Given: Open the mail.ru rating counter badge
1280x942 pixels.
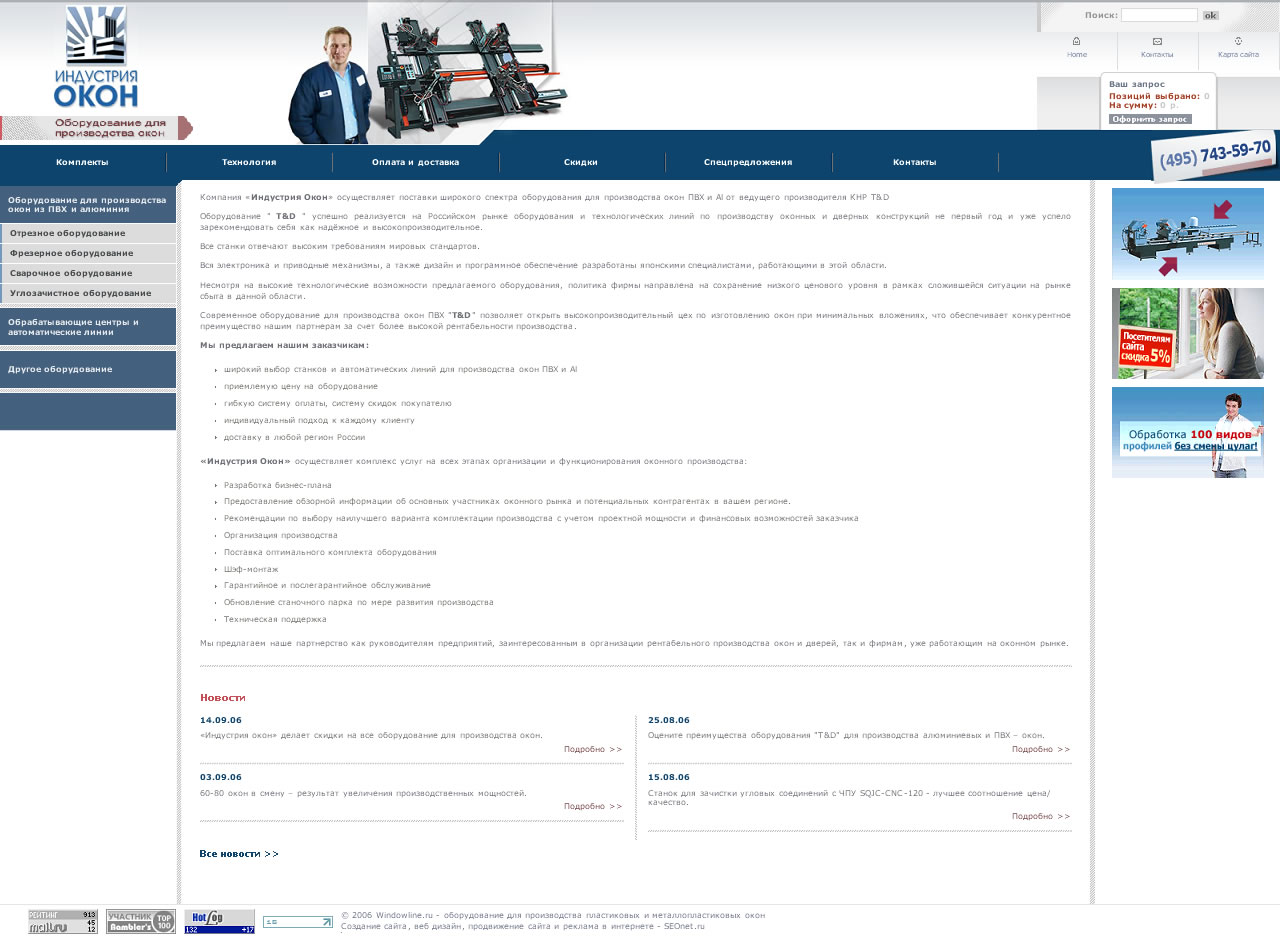Looking at the screenshot, I should pos(63,922).
